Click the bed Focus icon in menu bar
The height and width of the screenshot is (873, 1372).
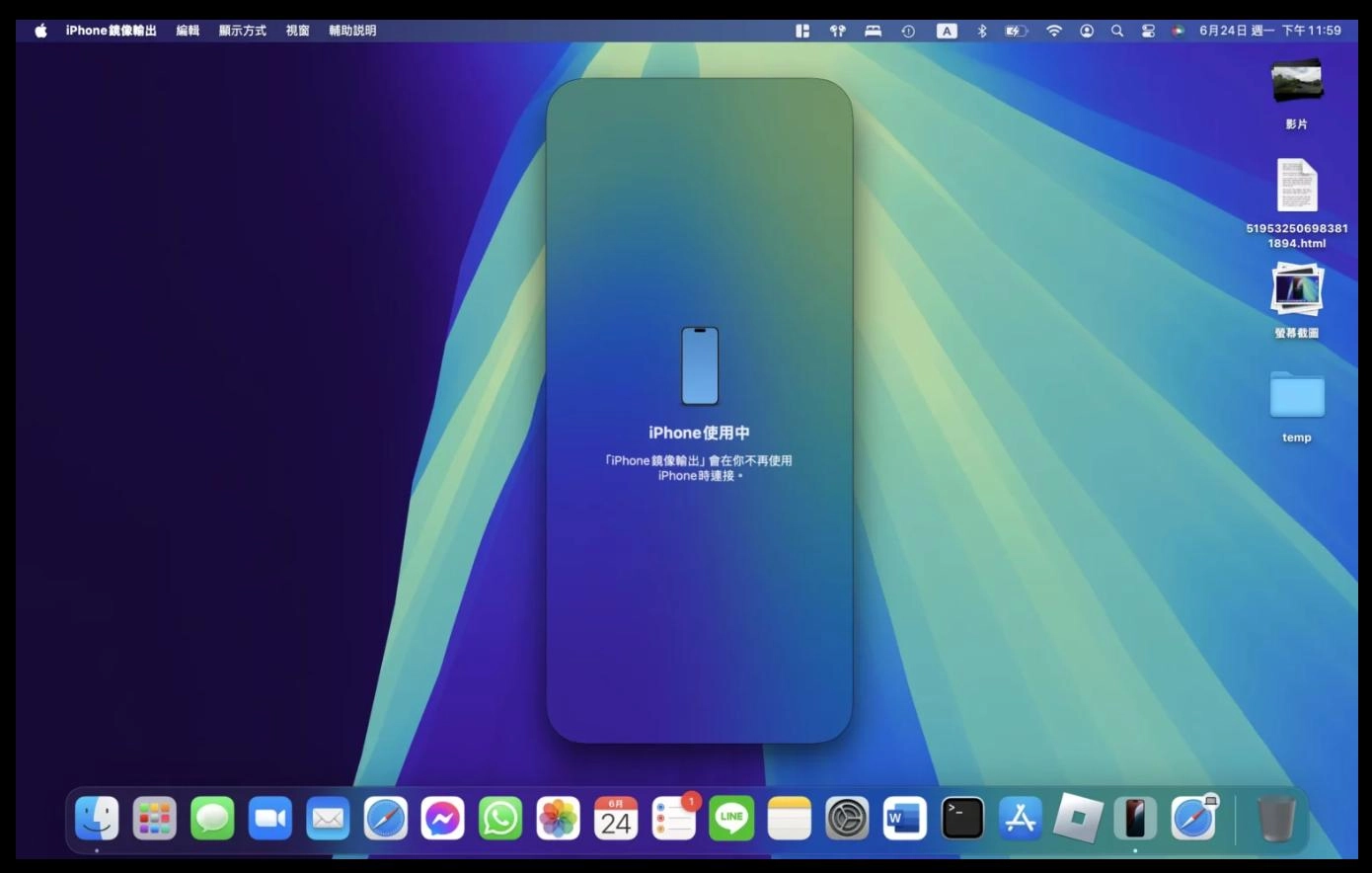873,31
